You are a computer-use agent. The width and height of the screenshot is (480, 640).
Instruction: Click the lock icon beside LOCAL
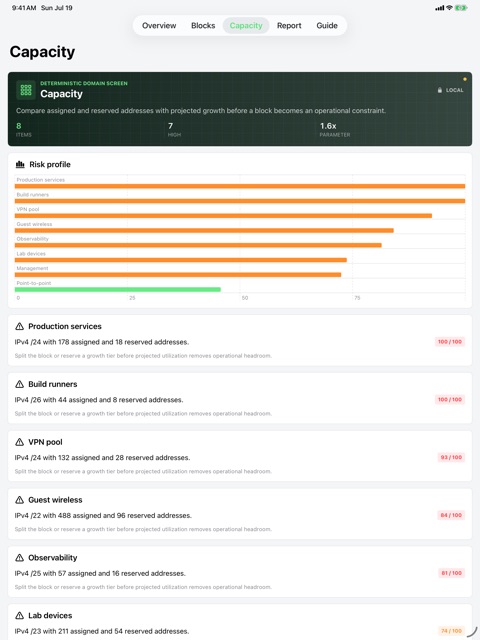coord(440,90)
